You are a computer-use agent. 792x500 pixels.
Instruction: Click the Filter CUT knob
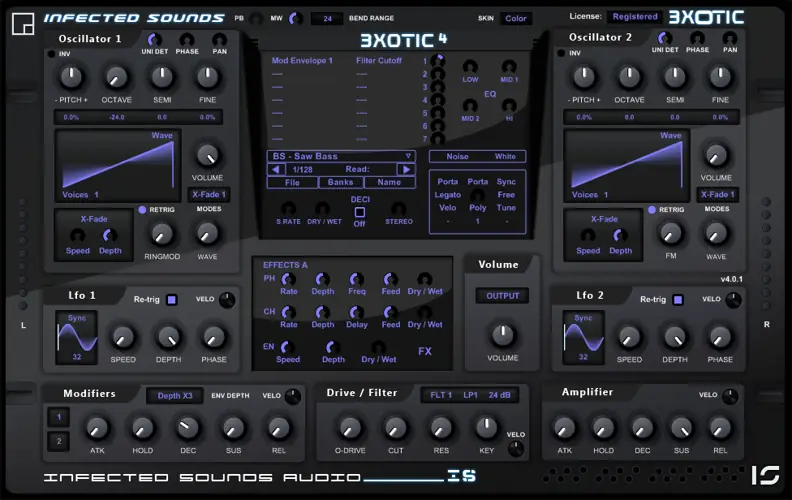click(x=396, y=428)
